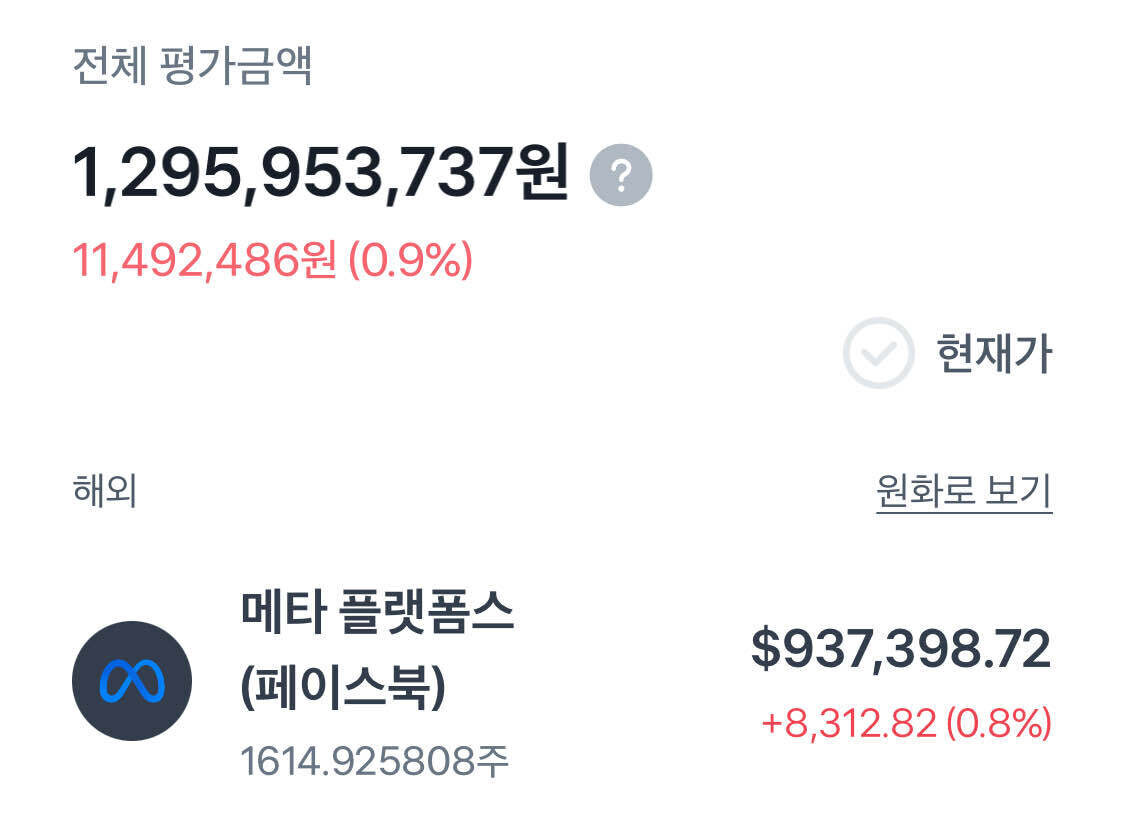Click the (페이스북) subtitle text
Viewport: 1125px width, 821px height.
point(343,687)
